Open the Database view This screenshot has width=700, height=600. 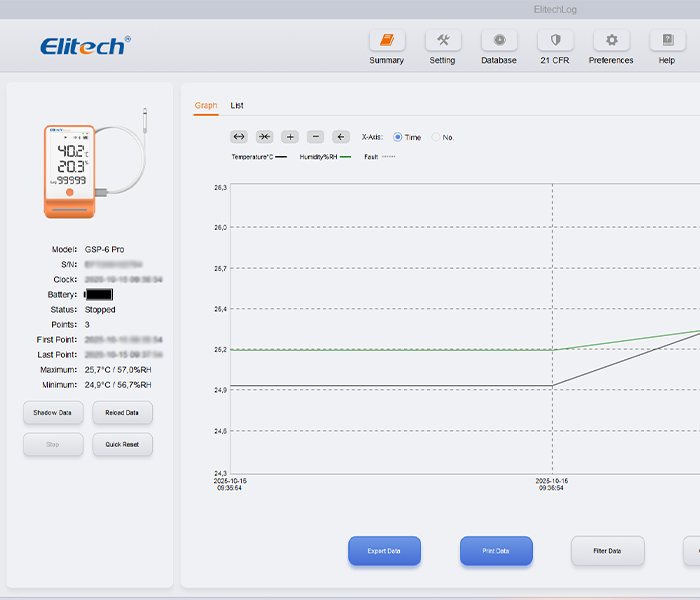click(499, 41)
